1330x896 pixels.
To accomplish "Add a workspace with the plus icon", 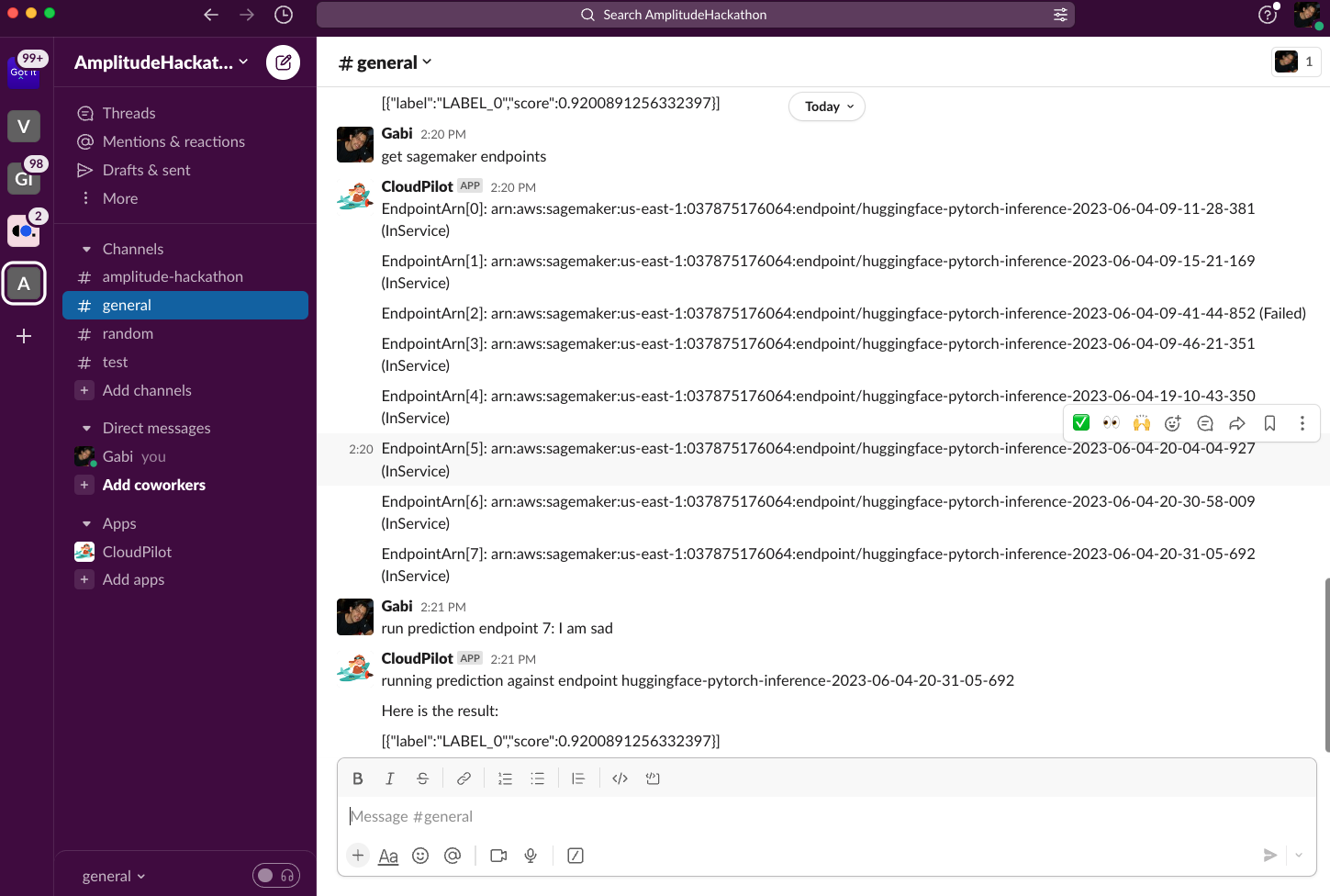I will point(24,336).
